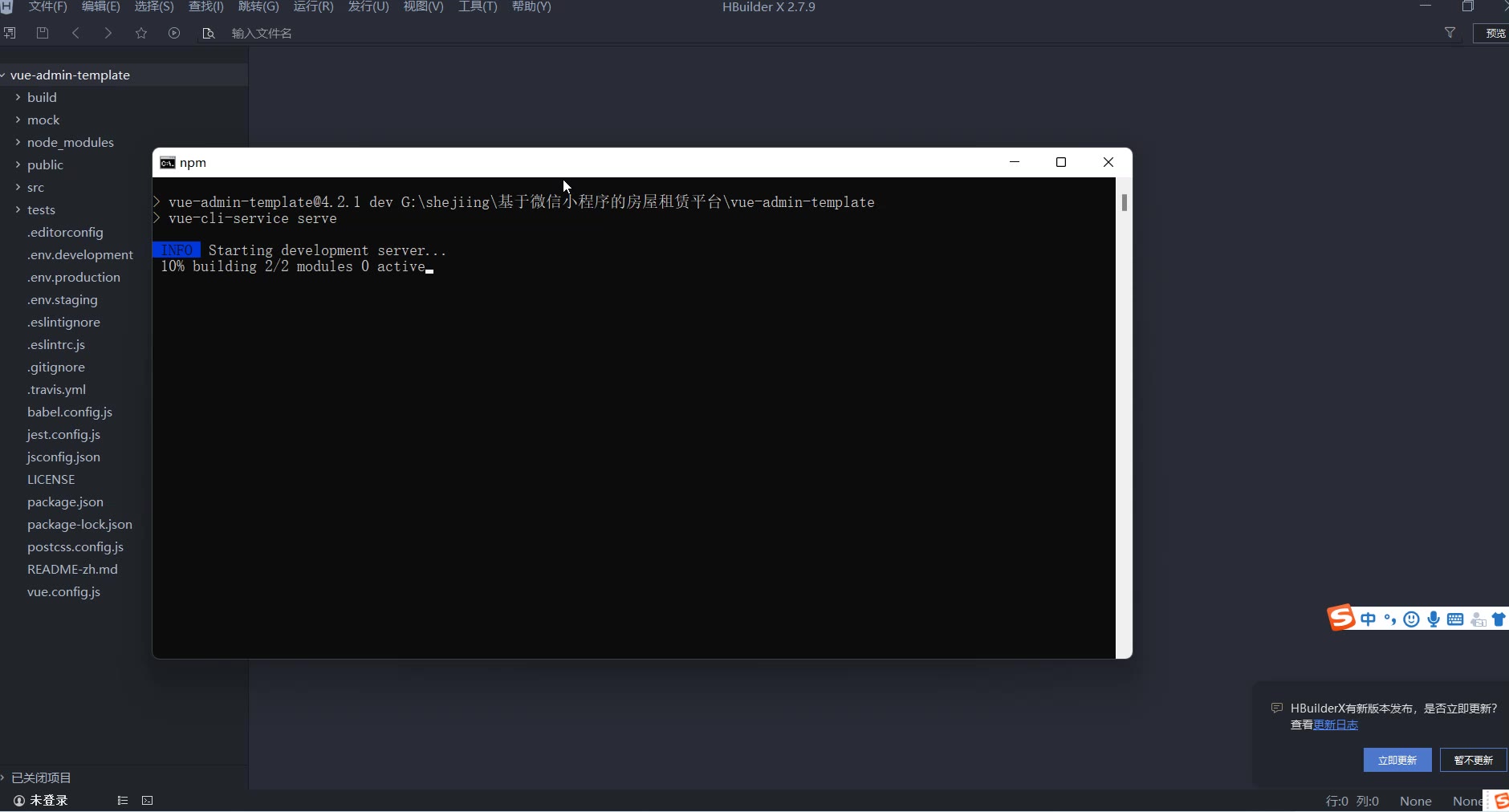Image resolution: width=1509 pixels, height=812 pixels.
Task: Click the Sogou microphone voice input icon
Action: (1434, 619)
